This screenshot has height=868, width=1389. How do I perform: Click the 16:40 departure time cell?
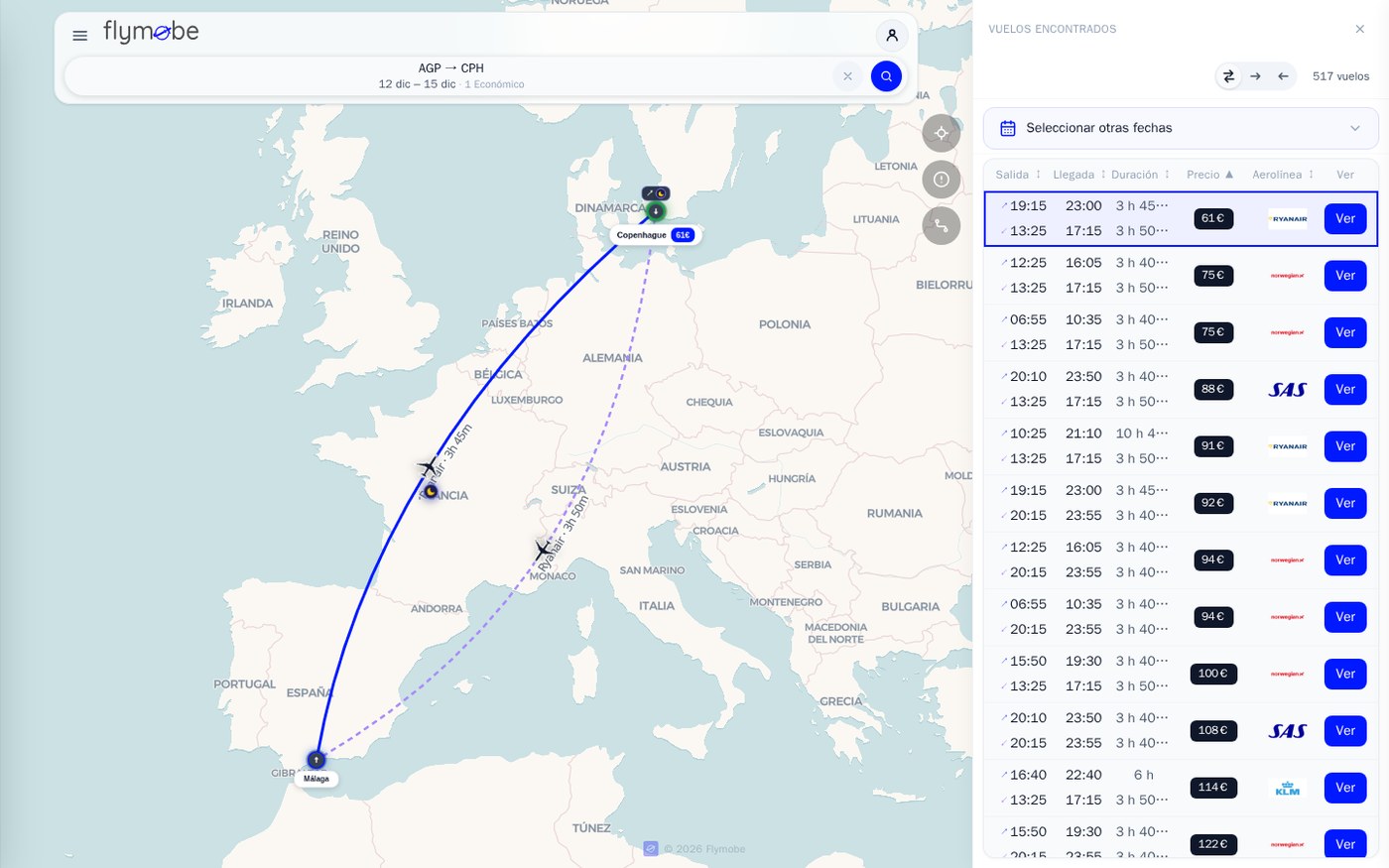coord(1028,775)
